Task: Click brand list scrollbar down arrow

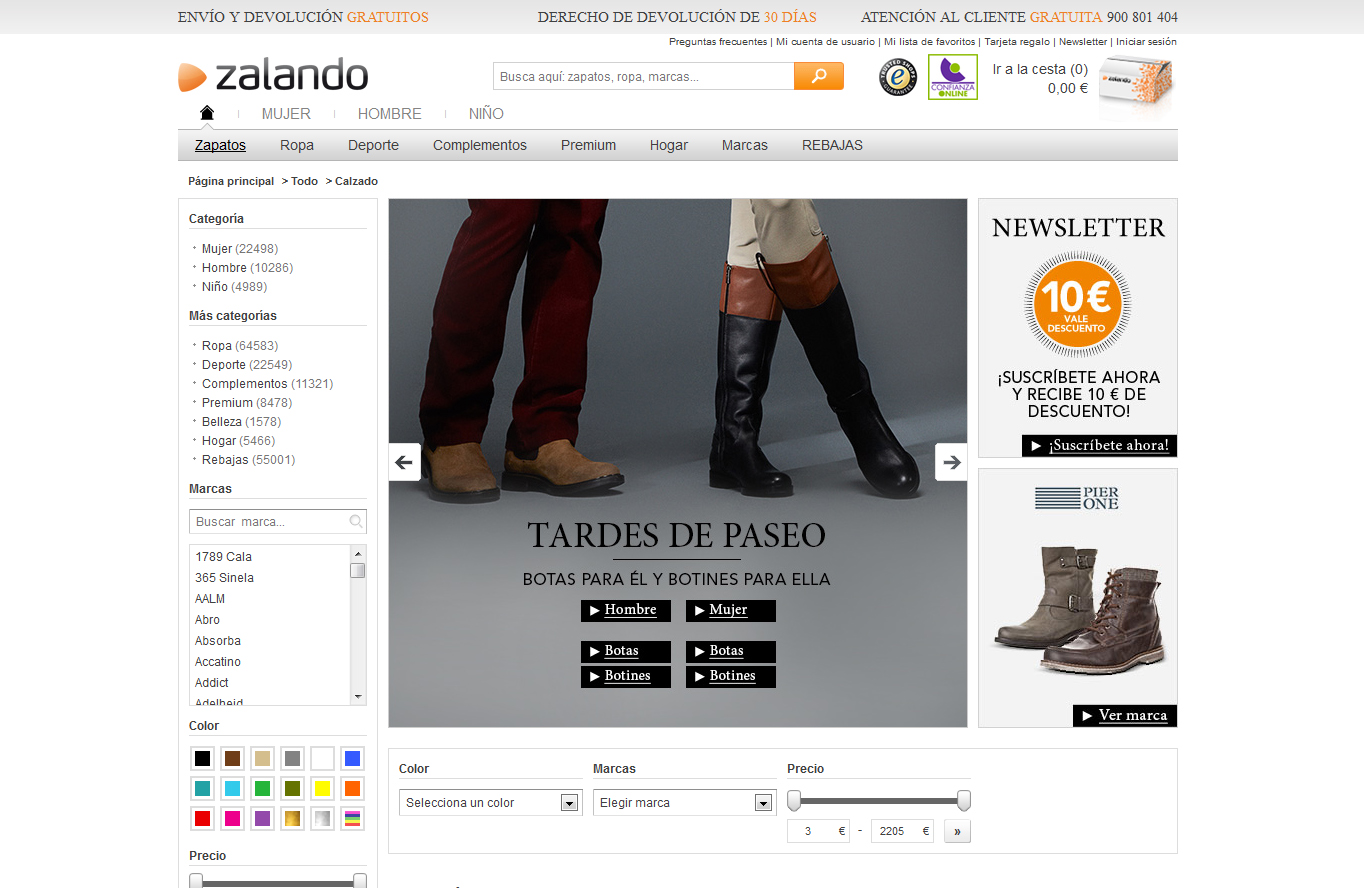Action: [x=358, y=696]
